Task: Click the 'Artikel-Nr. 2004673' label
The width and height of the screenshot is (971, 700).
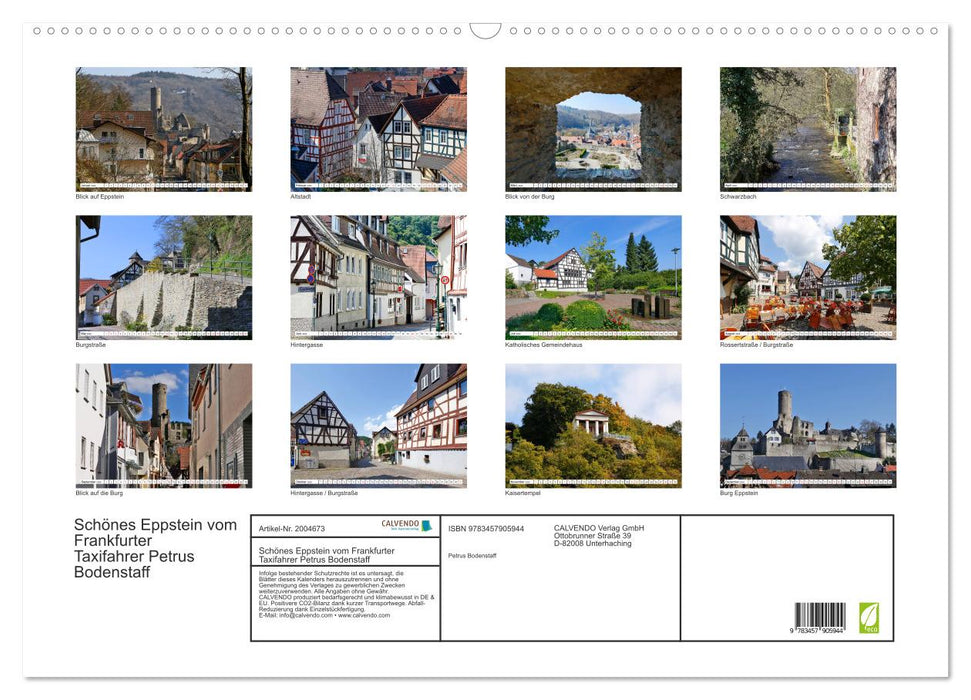Action: (291, 528)
